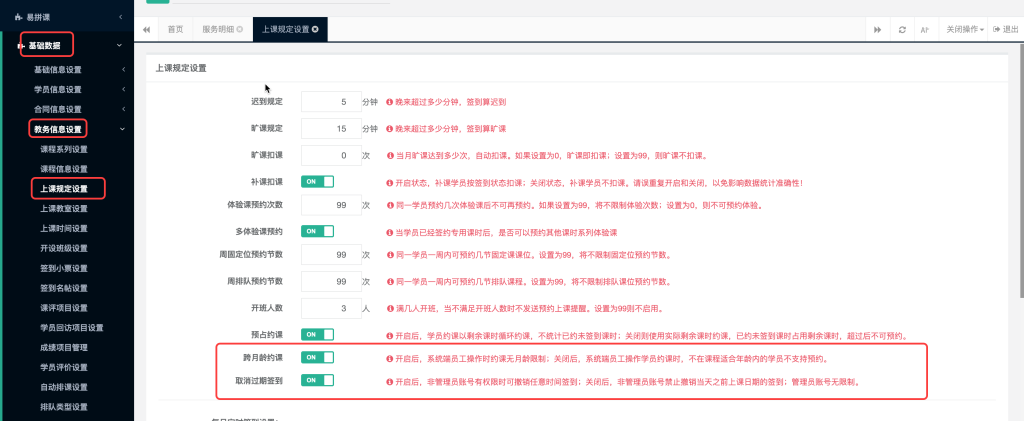1024x421 pixels.
Task: Open 开设班级设置 in the sidebar
Action: [64, 248]
